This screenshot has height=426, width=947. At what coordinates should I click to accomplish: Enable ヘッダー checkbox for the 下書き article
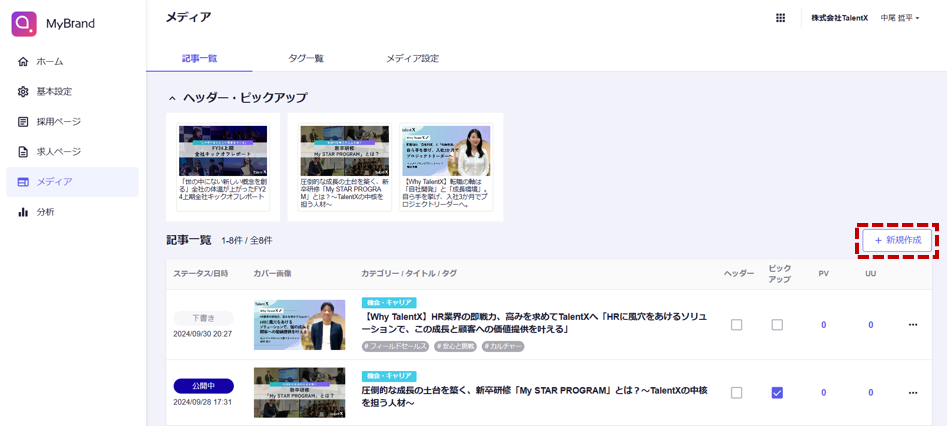pos(737,325)
